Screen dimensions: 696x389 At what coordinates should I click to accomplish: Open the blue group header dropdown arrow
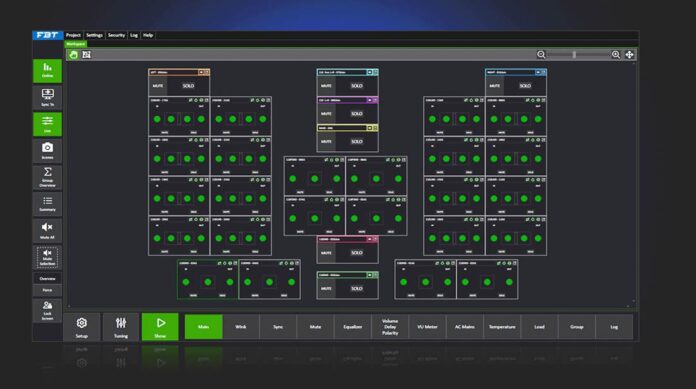pyautogui.click(x=538, y=72)
